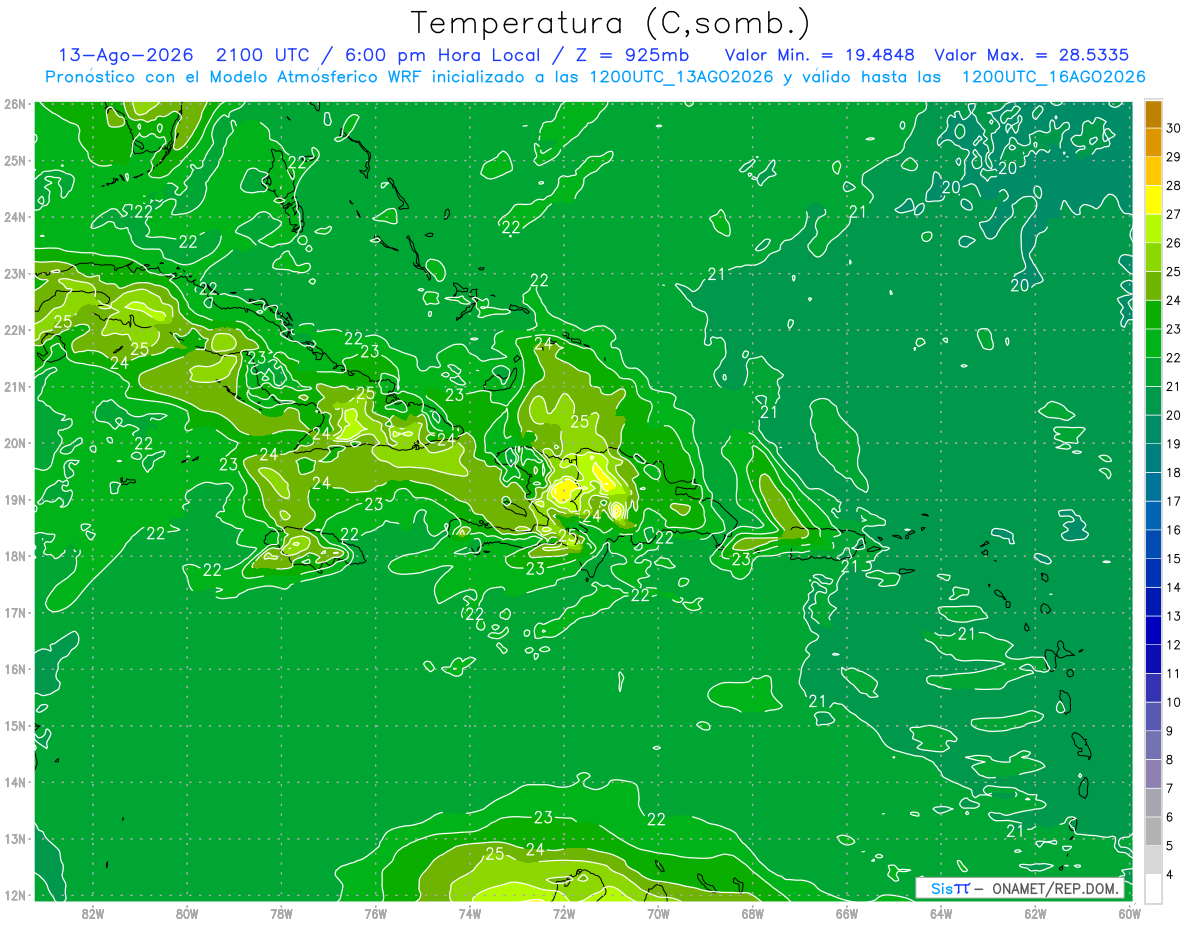Click the longitude label '78W'

(281, 912)
